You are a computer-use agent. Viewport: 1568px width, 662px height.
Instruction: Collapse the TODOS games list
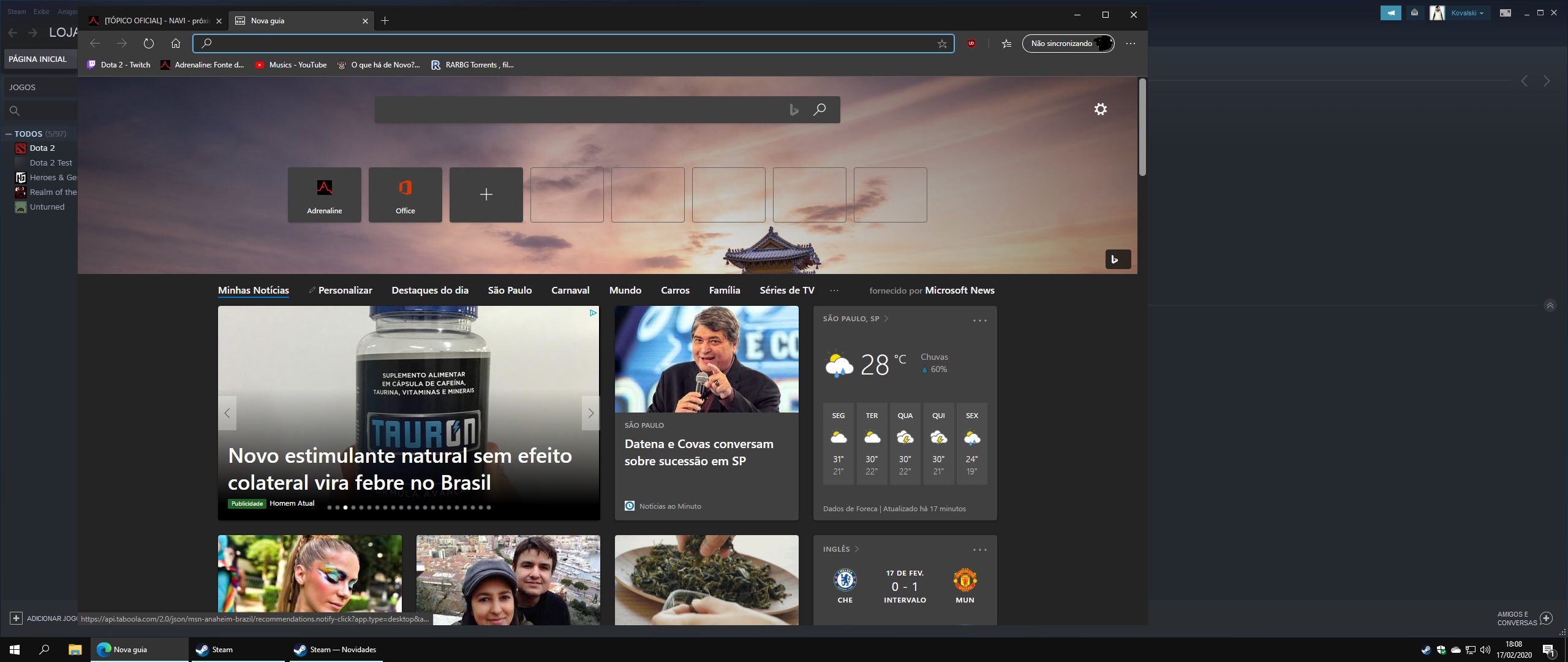point(9,134)
